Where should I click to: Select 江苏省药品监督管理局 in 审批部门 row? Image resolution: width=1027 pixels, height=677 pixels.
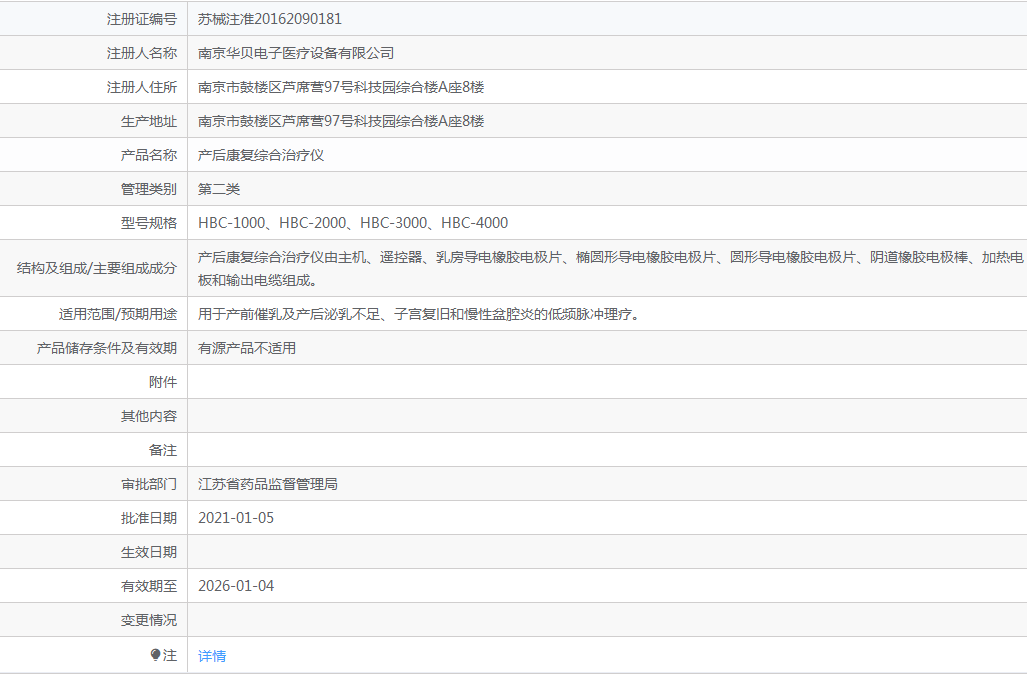point(268,483)
